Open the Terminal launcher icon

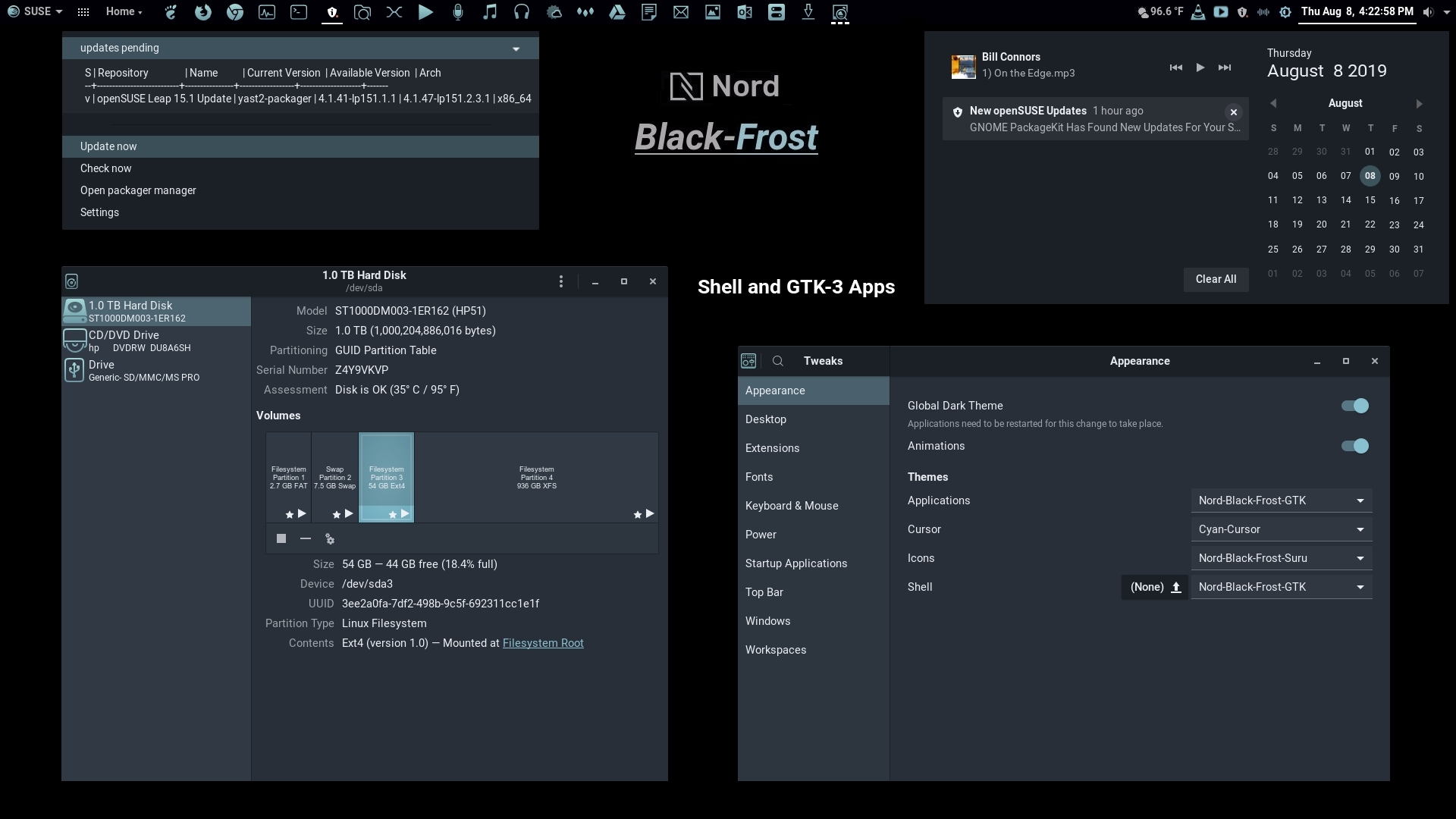[299, 12]
